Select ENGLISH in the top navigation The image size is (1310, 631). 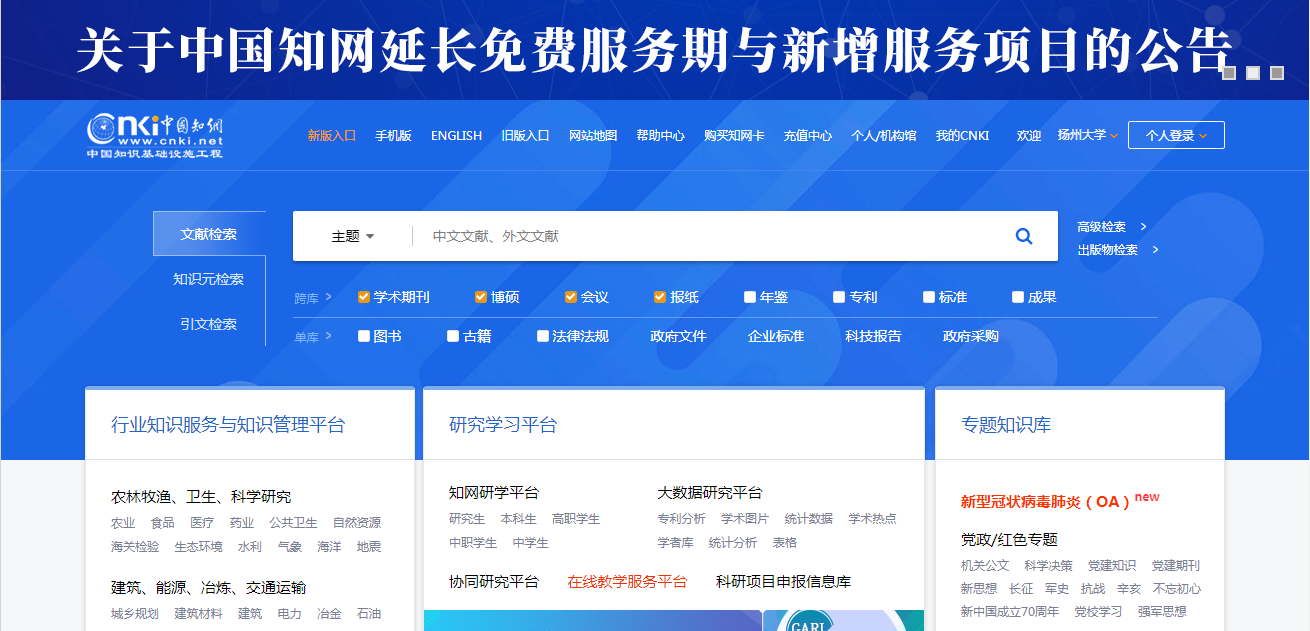pos(456,134)
